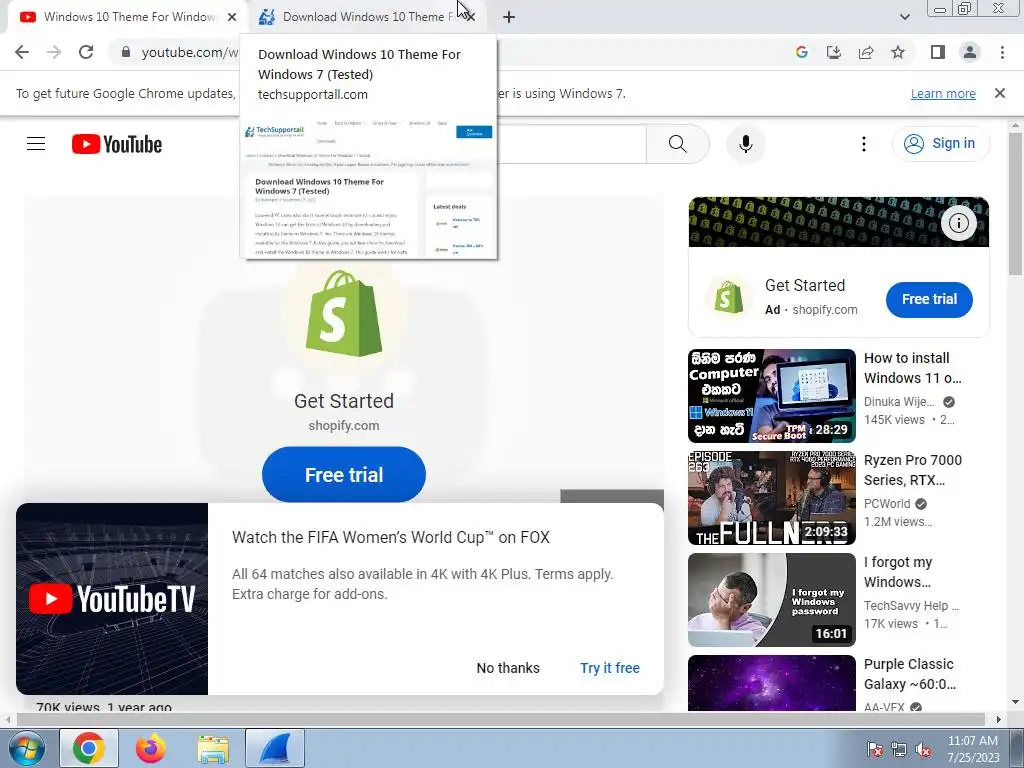Close the YouTube tab

232,17
